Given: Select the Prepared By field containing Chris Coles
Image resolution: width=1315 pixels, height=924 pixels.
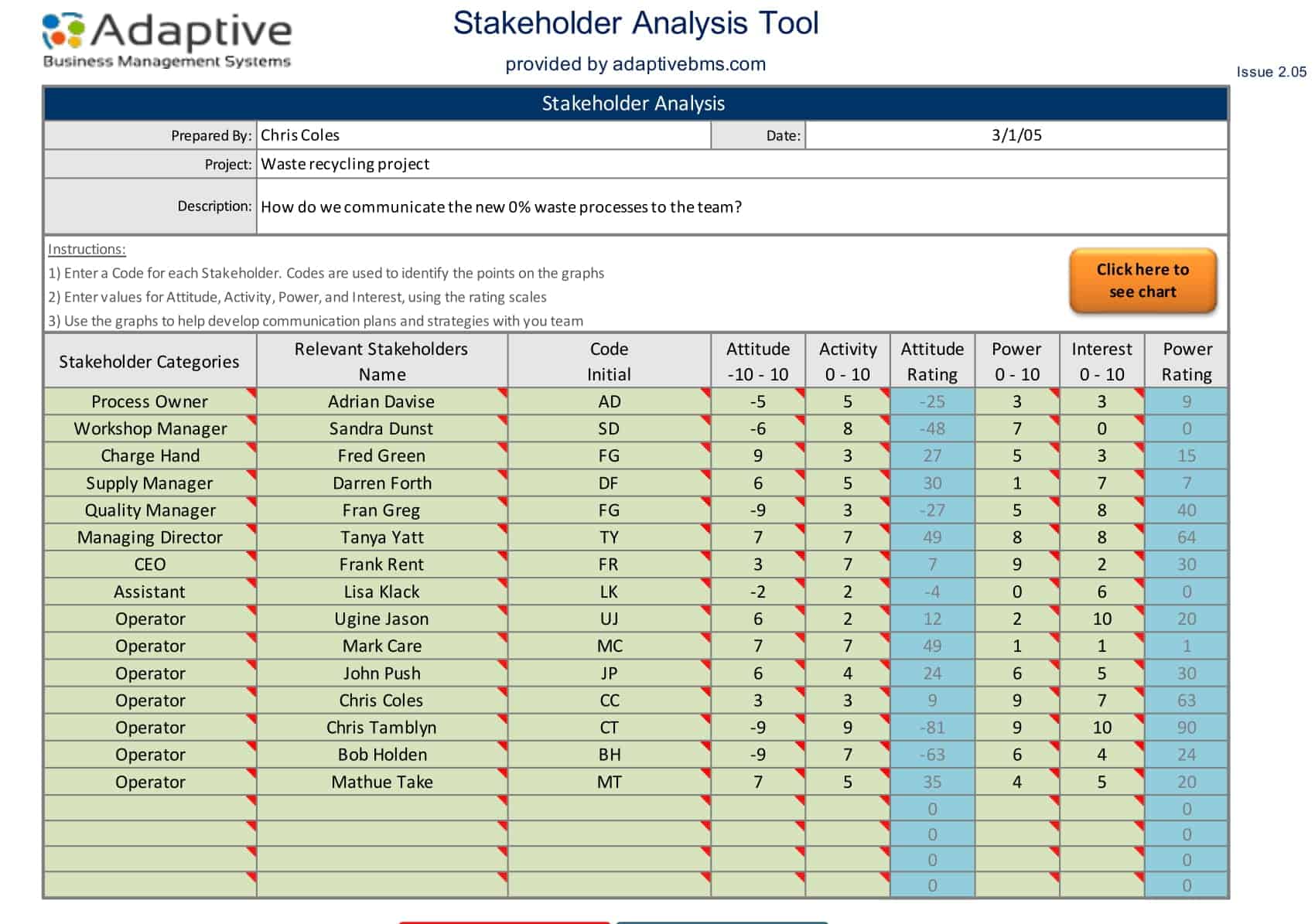Looking at the screenshot, I should coord(483,135).
